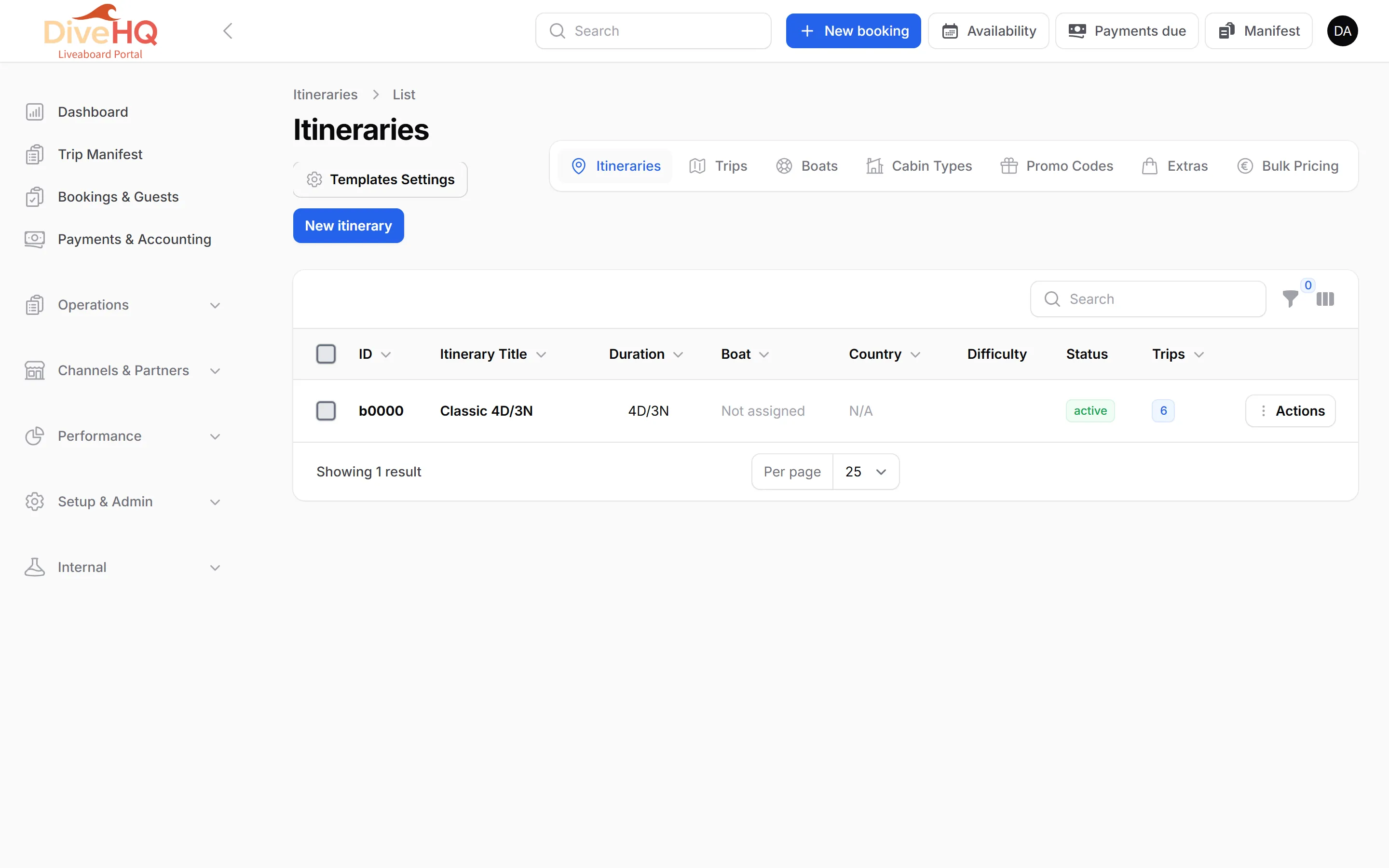
Task: Open the Promo Codes tab
Action: (1056, 166)
